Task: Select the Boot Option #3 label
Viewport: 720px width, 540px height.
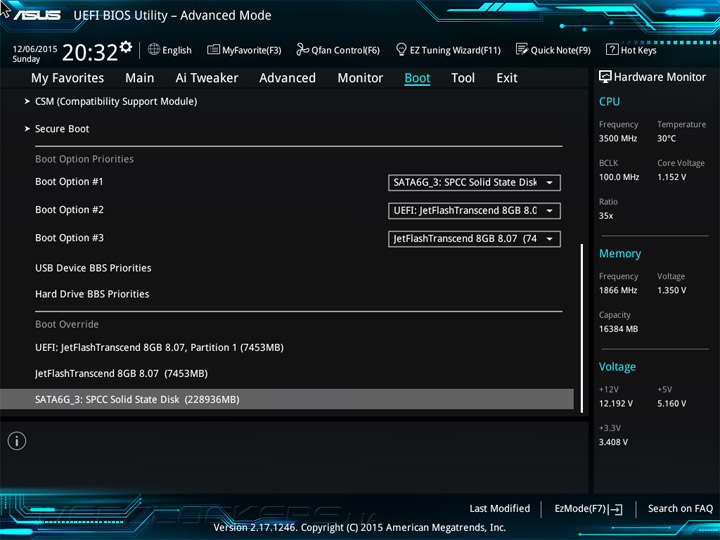Action: point(69,238)
